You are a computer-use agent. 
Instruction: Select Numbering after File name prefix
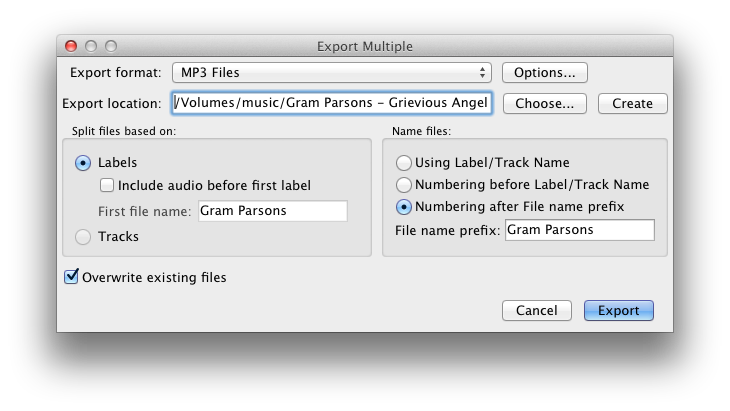[404, 207]
